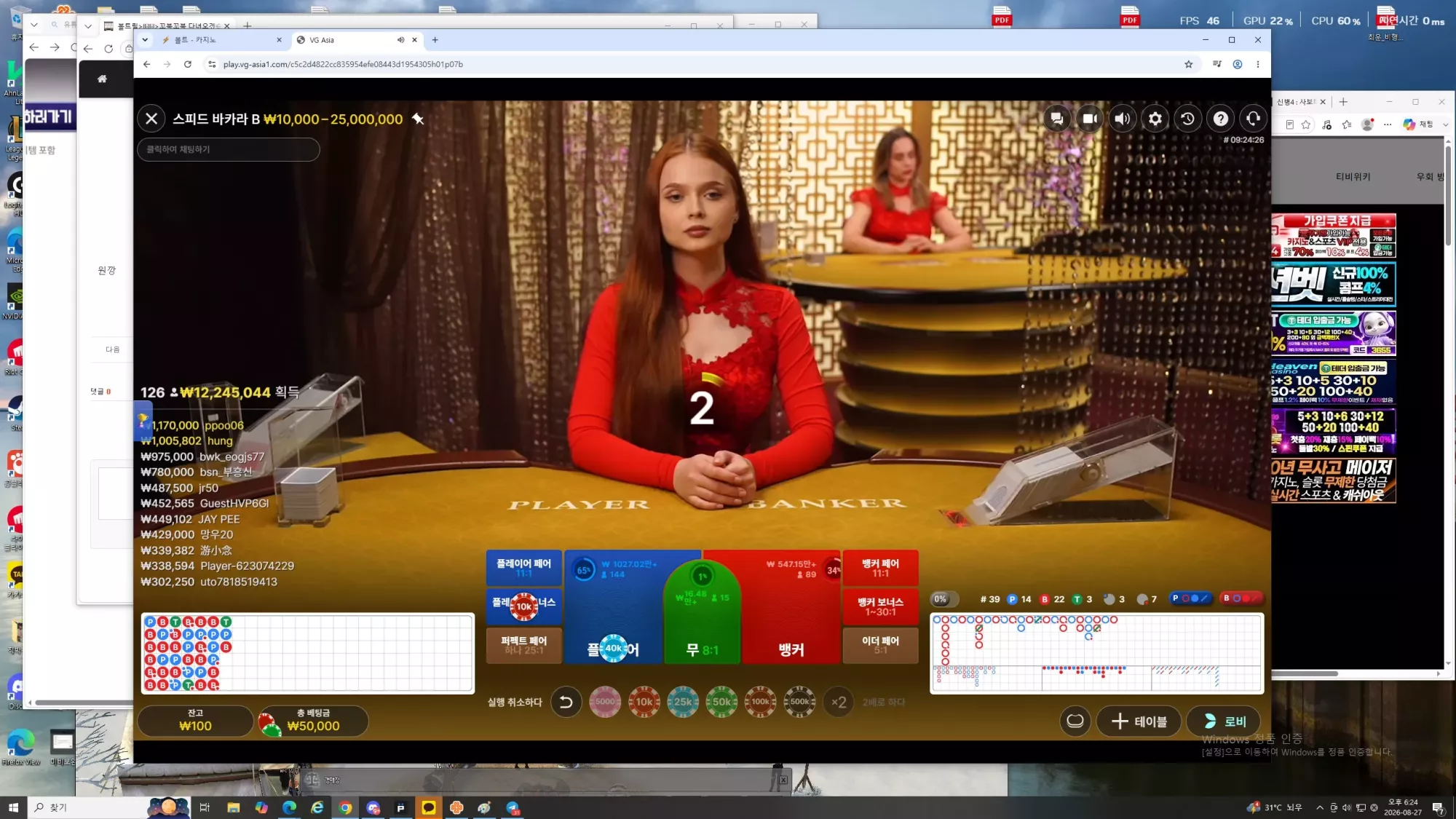Bet on 이더 페어 5:1
1456x819 pixels.
point(880,645)
